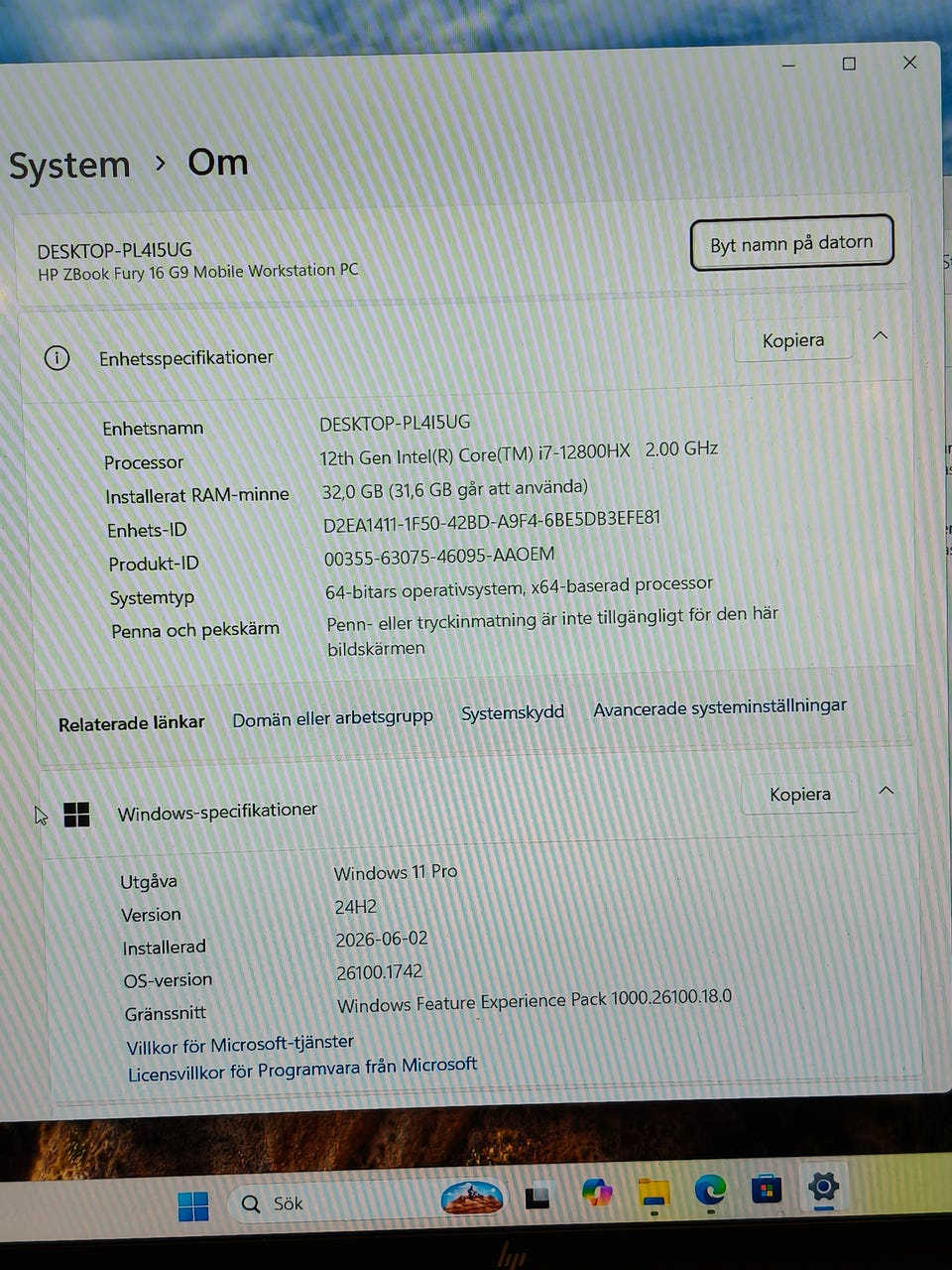Copy Windows specs with the Windows-specifikationer Kopiera button
Screen dimensions: 952x1270
coord(800,794)
